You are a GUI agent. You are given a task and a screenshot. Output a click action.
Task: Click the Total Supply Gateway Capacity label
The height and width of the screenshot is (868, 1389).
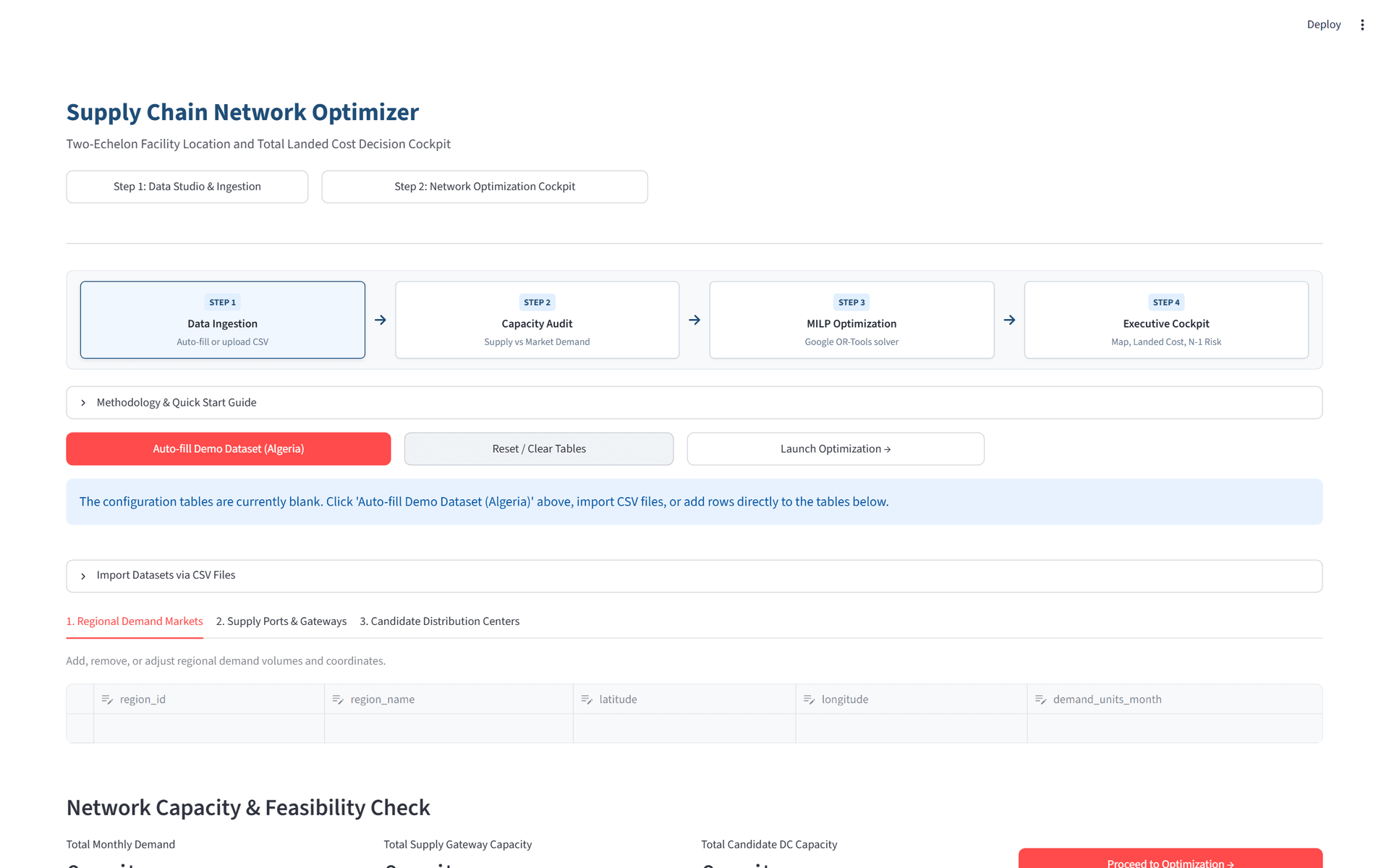click(457, 845)
